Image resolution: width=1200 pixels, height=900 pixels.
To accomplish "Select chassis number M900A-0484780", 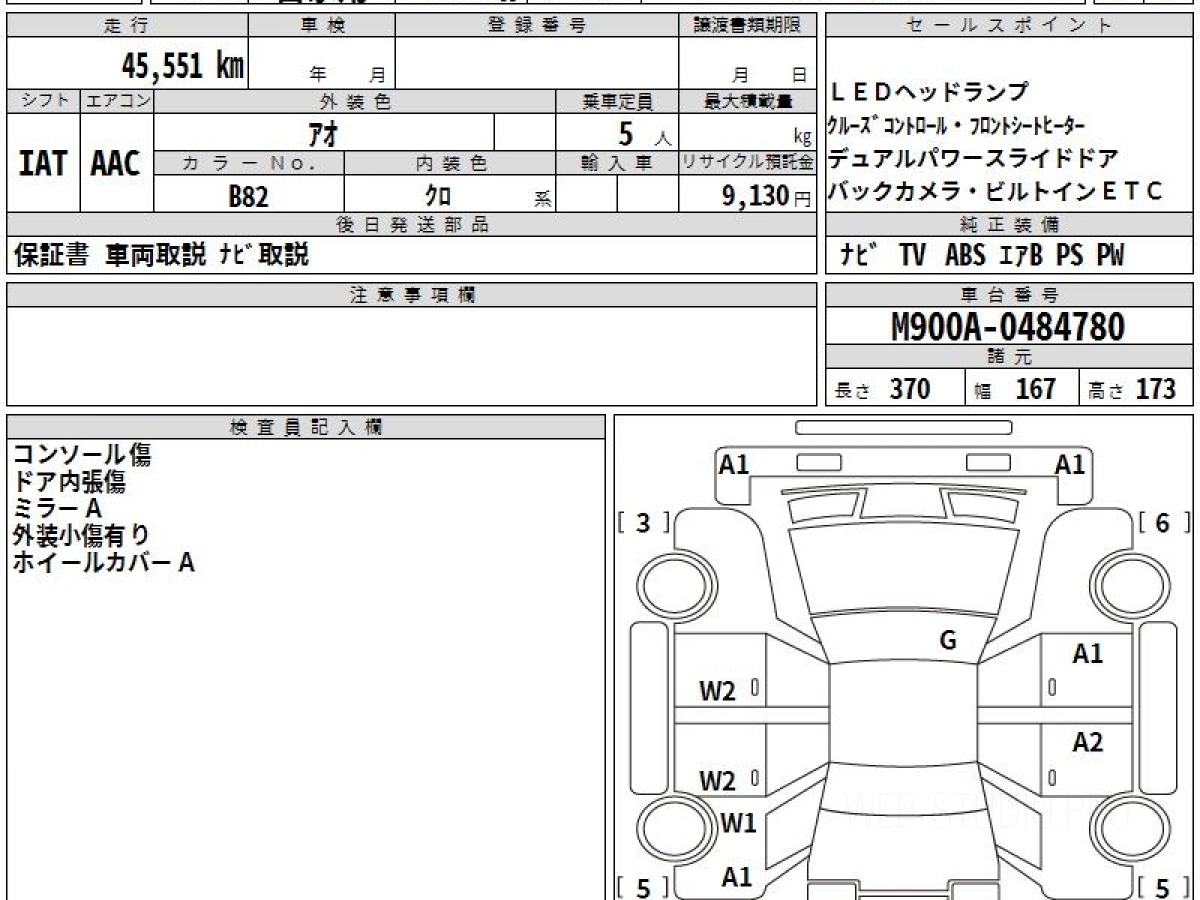I will [1008, 327].
